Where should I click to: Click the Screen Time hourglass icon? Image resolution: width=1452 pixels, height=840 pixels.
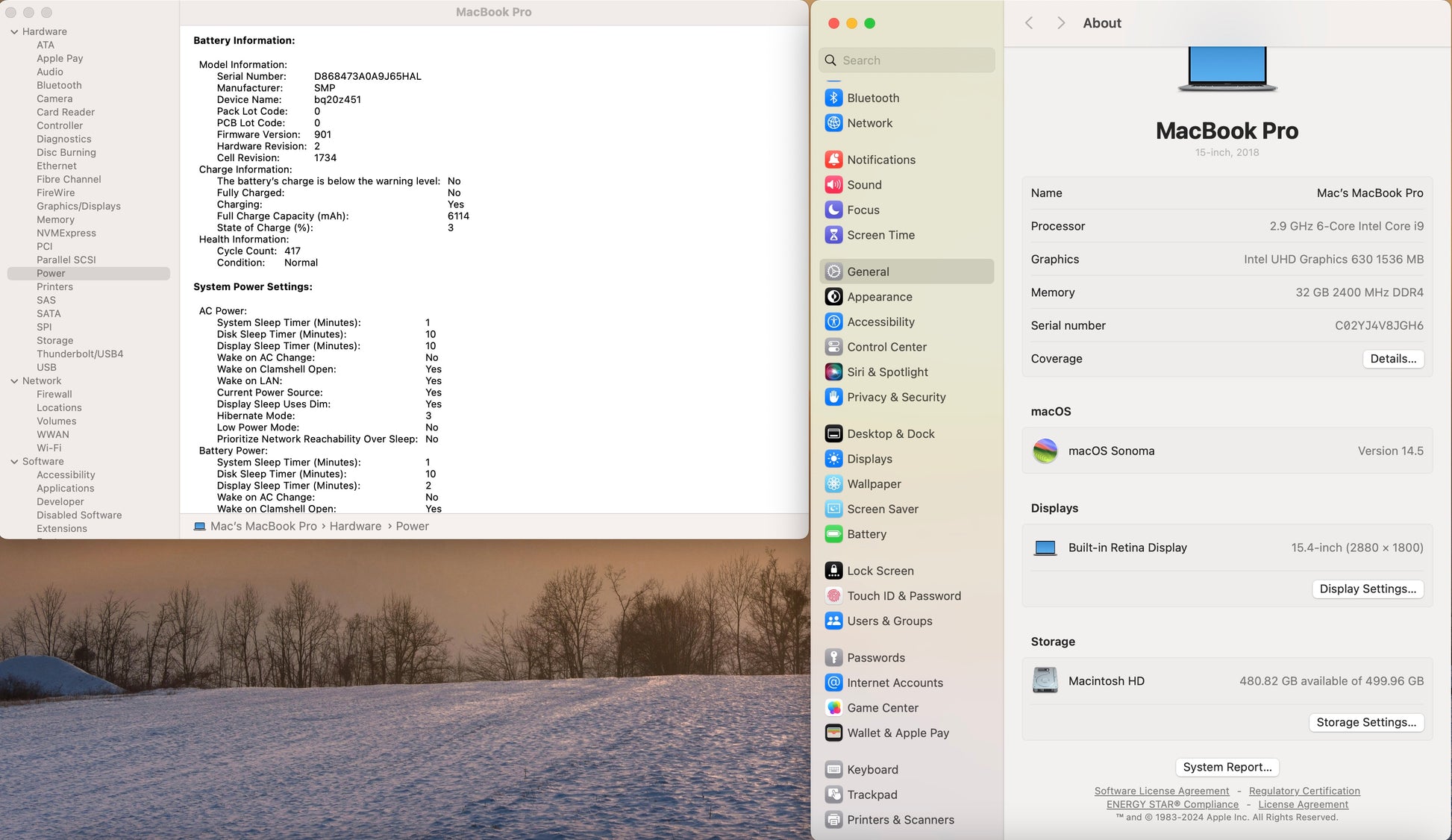(833, 235)
